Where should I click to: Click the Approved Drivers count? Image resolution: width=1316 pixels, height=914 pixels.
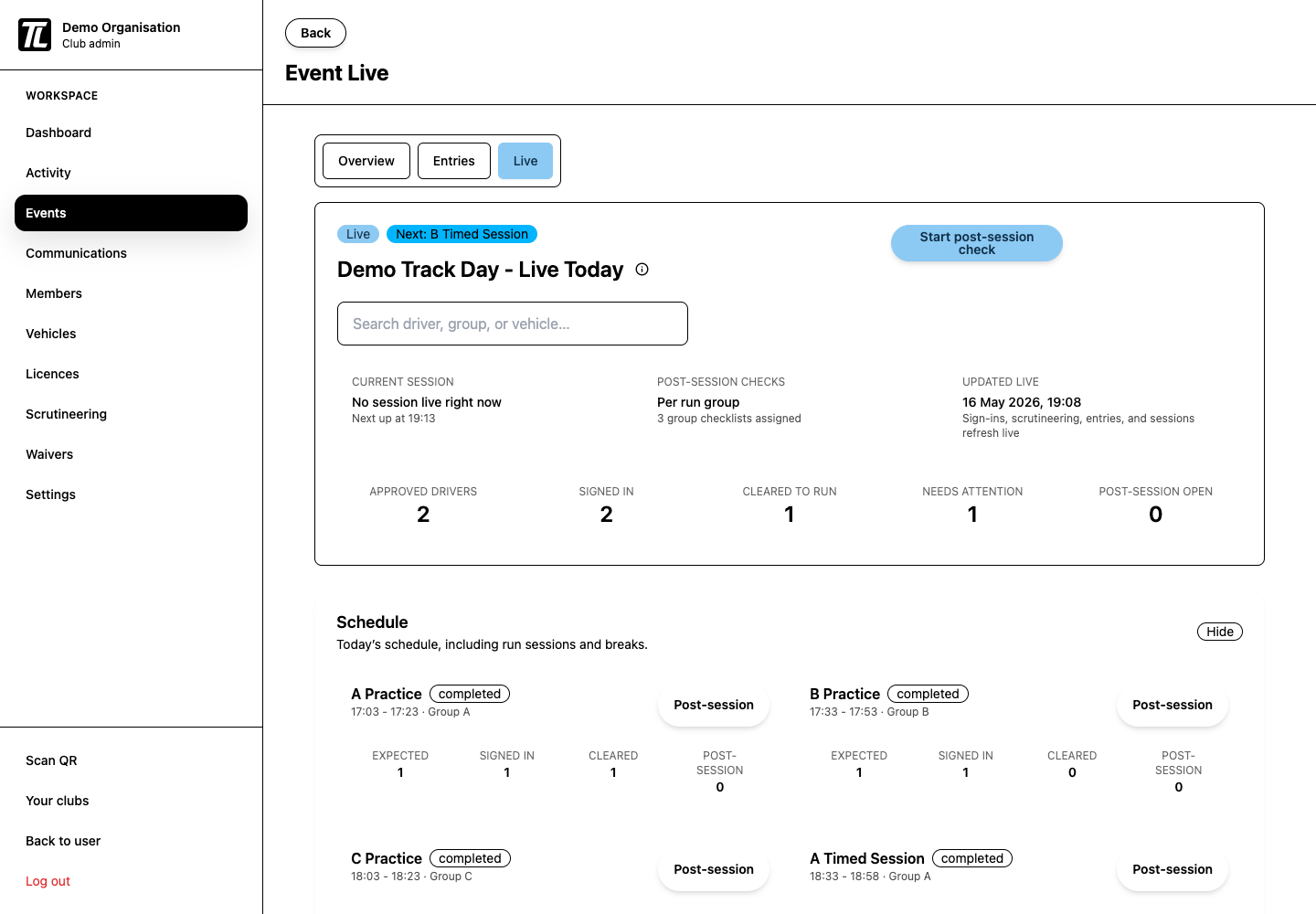[423, 515]
